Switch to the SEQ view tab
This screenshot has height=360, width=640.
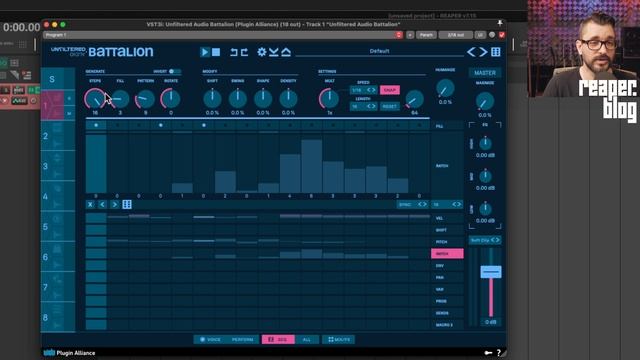(278, 339)
